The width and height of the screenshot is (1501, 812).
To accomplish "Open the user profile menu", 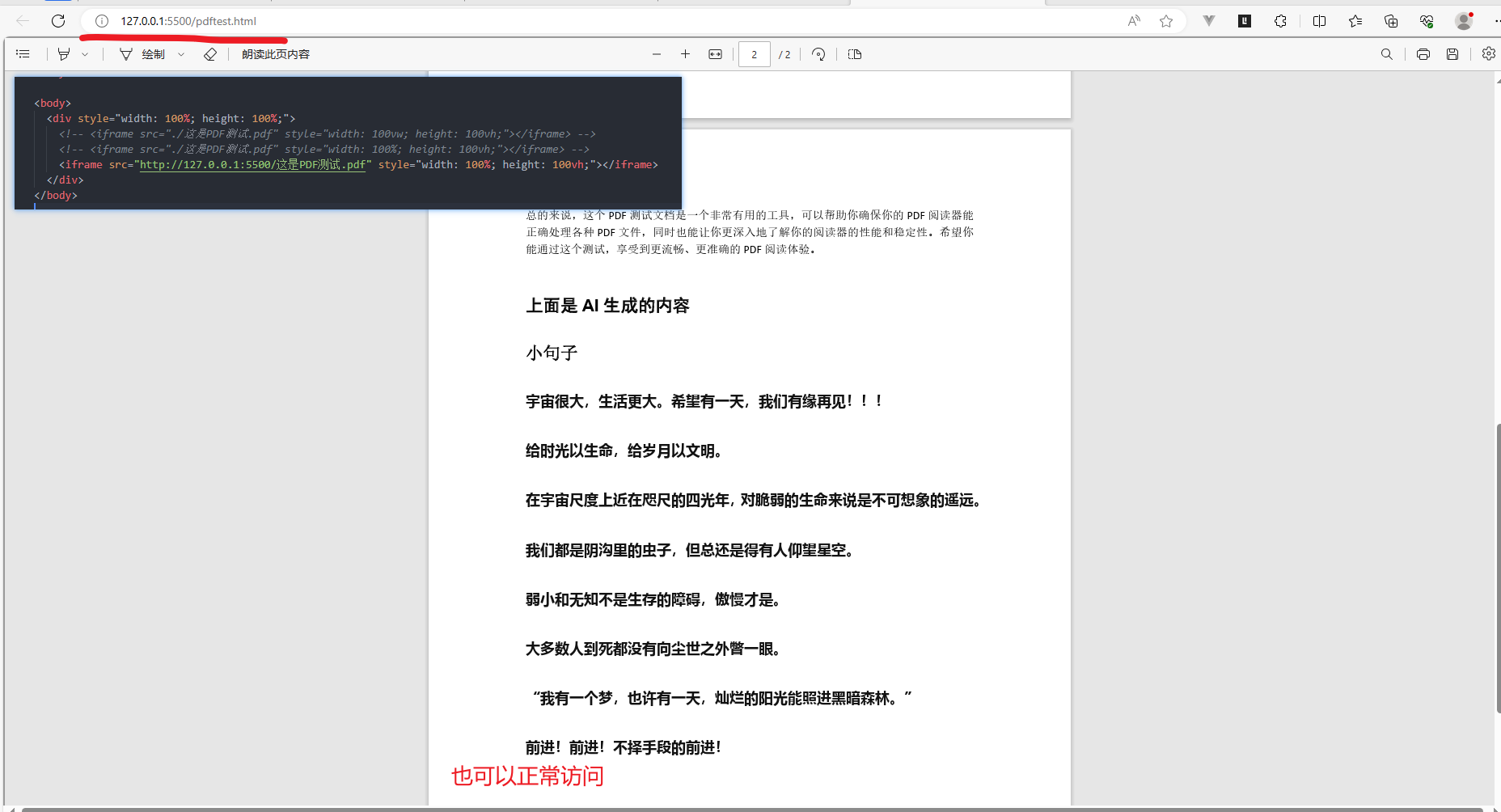I will point(1464,21).
